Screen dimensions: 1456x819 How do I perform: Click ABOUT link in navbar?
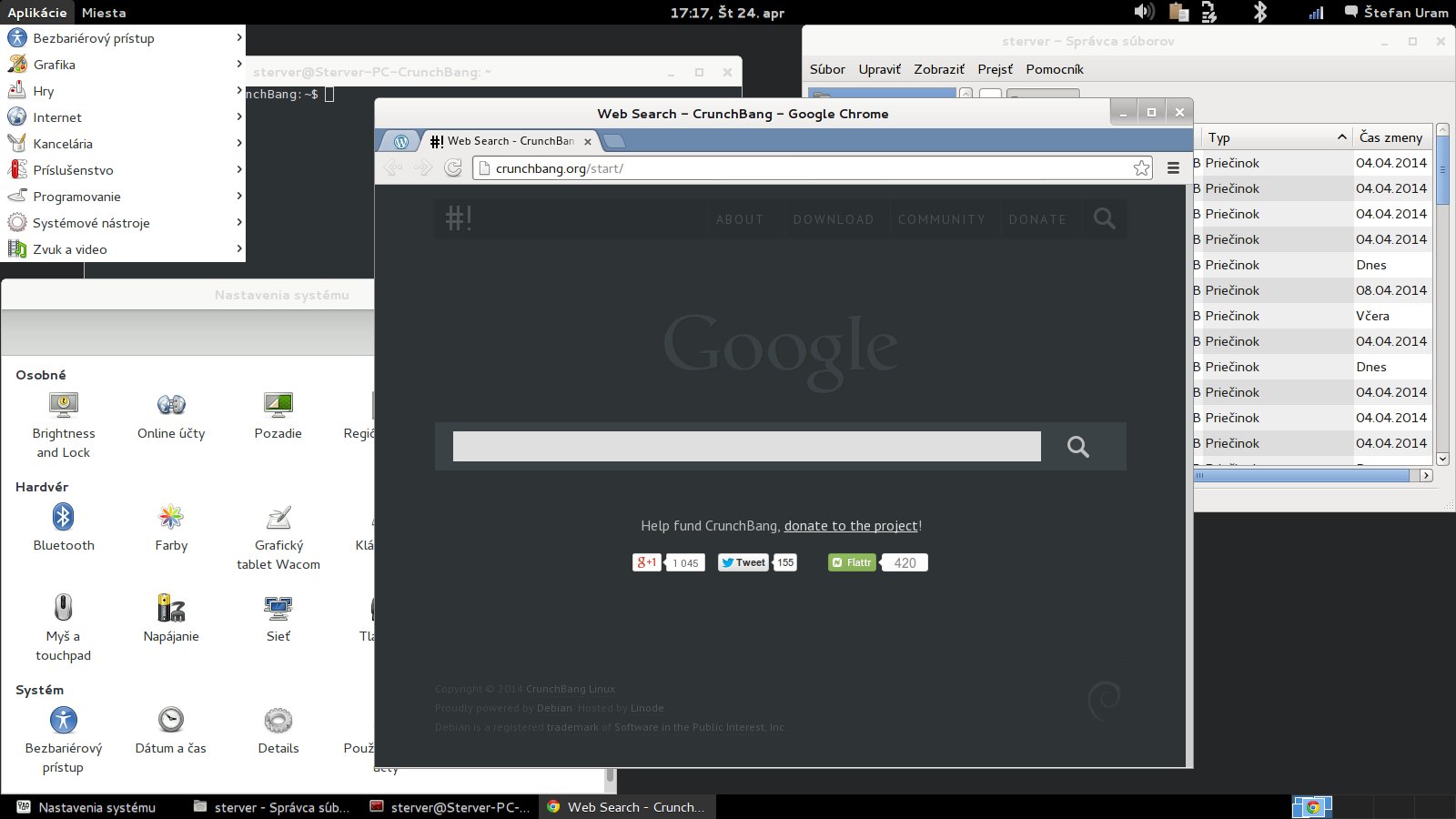pyautogui.click(x=740, y=219)
